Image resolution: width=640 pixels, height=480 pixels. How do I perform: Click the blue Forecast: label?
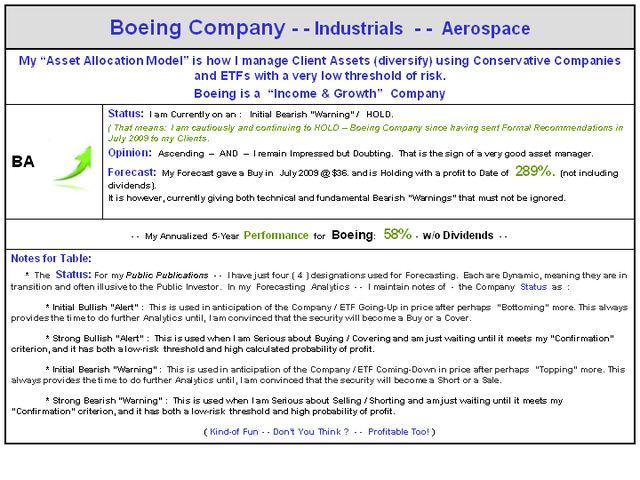(x=131, y=172)
